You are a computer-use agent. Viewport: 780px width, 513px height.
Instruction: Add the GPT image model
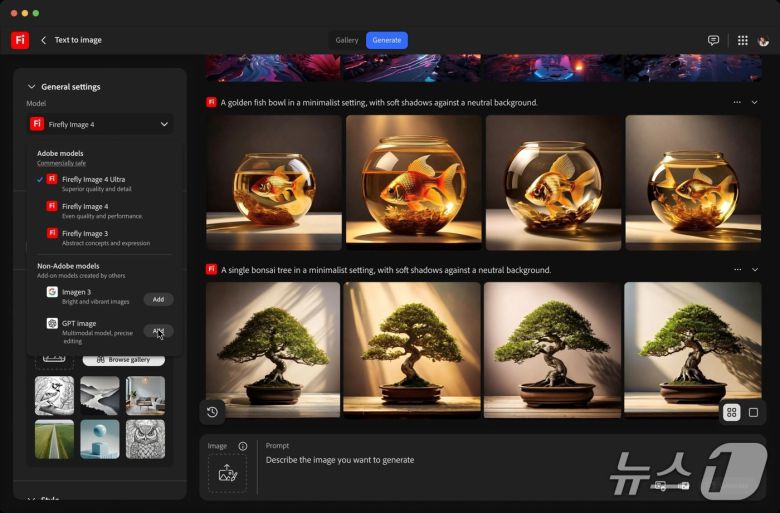(x=158, y=331)
